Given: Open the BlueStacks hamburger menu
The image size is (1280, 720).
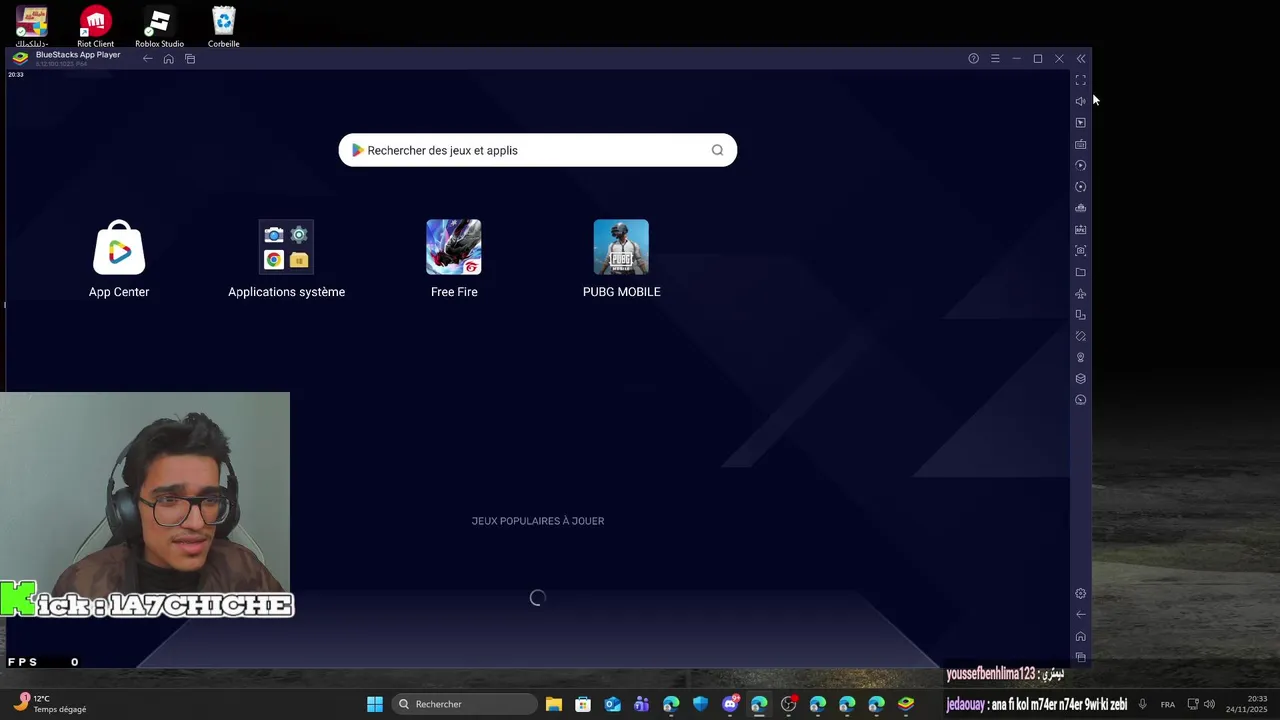Looking at the screenshot, I should click(x=995, y=59).
